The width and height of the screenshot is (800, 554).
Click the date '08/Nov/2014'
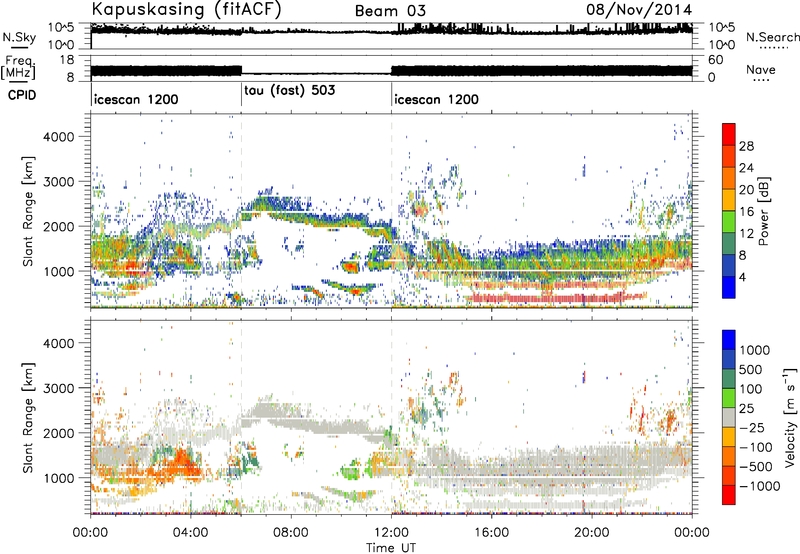(639, 10)
